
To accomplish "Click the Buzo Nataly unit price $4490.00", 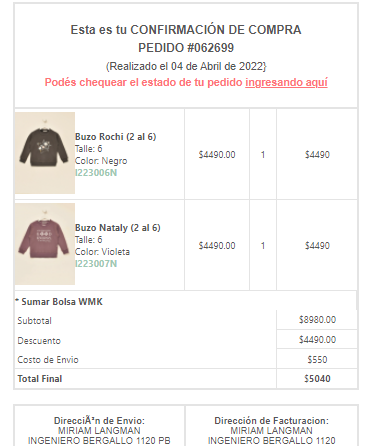I will [217, 246].
